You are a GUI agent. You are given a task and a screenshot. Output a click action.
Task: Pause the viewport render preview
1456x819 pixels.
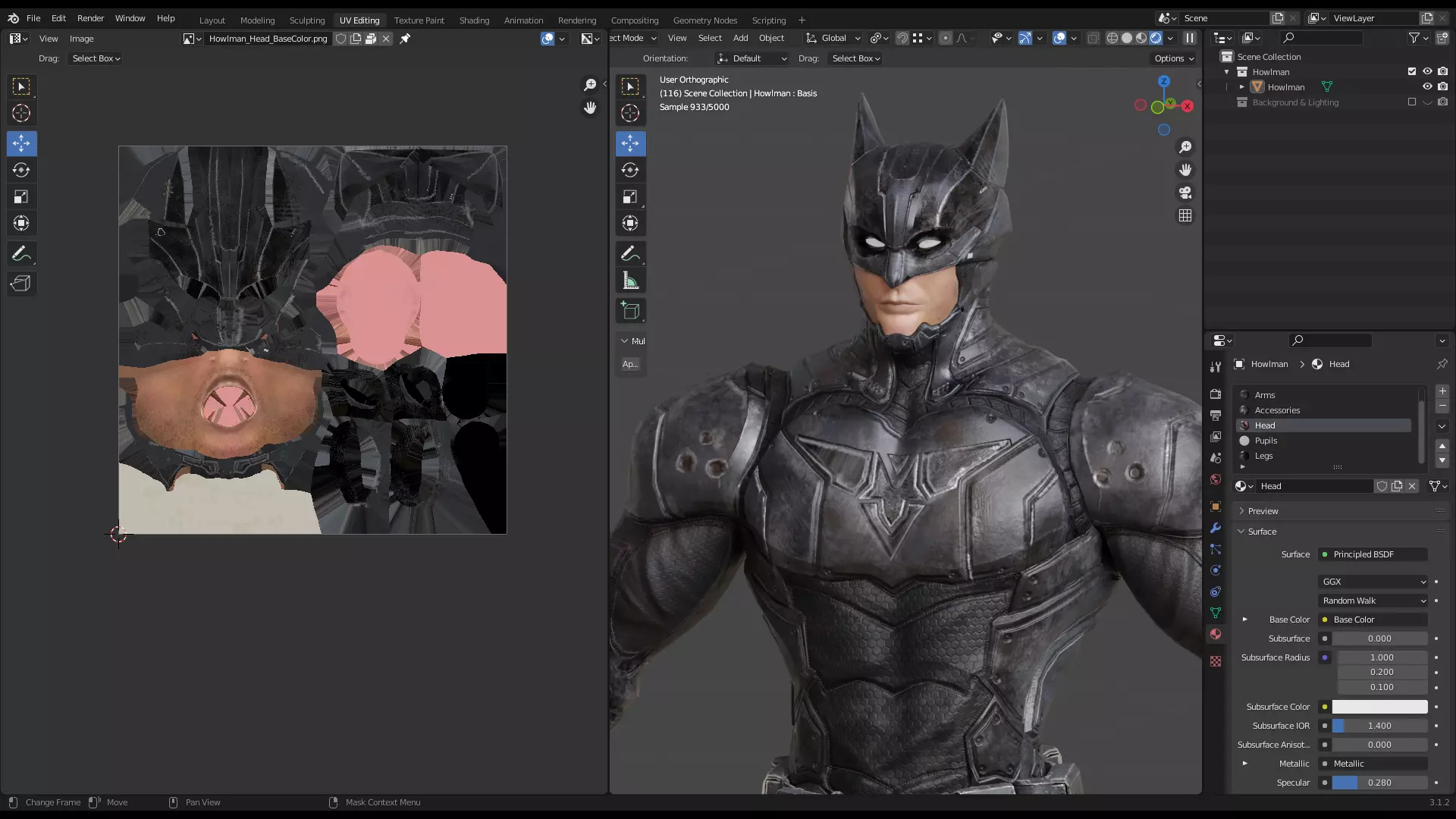tap(1190, 38)
